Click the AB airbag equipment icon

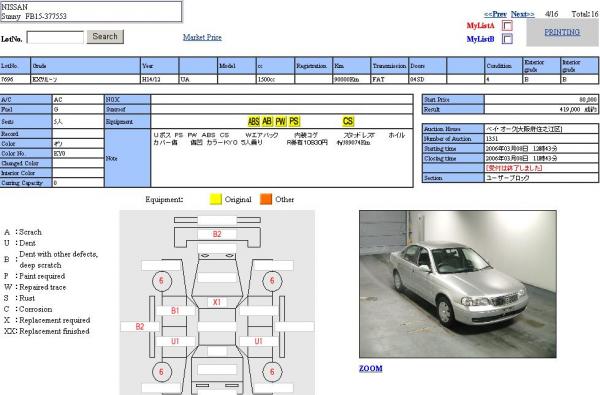tap(267, 121)
